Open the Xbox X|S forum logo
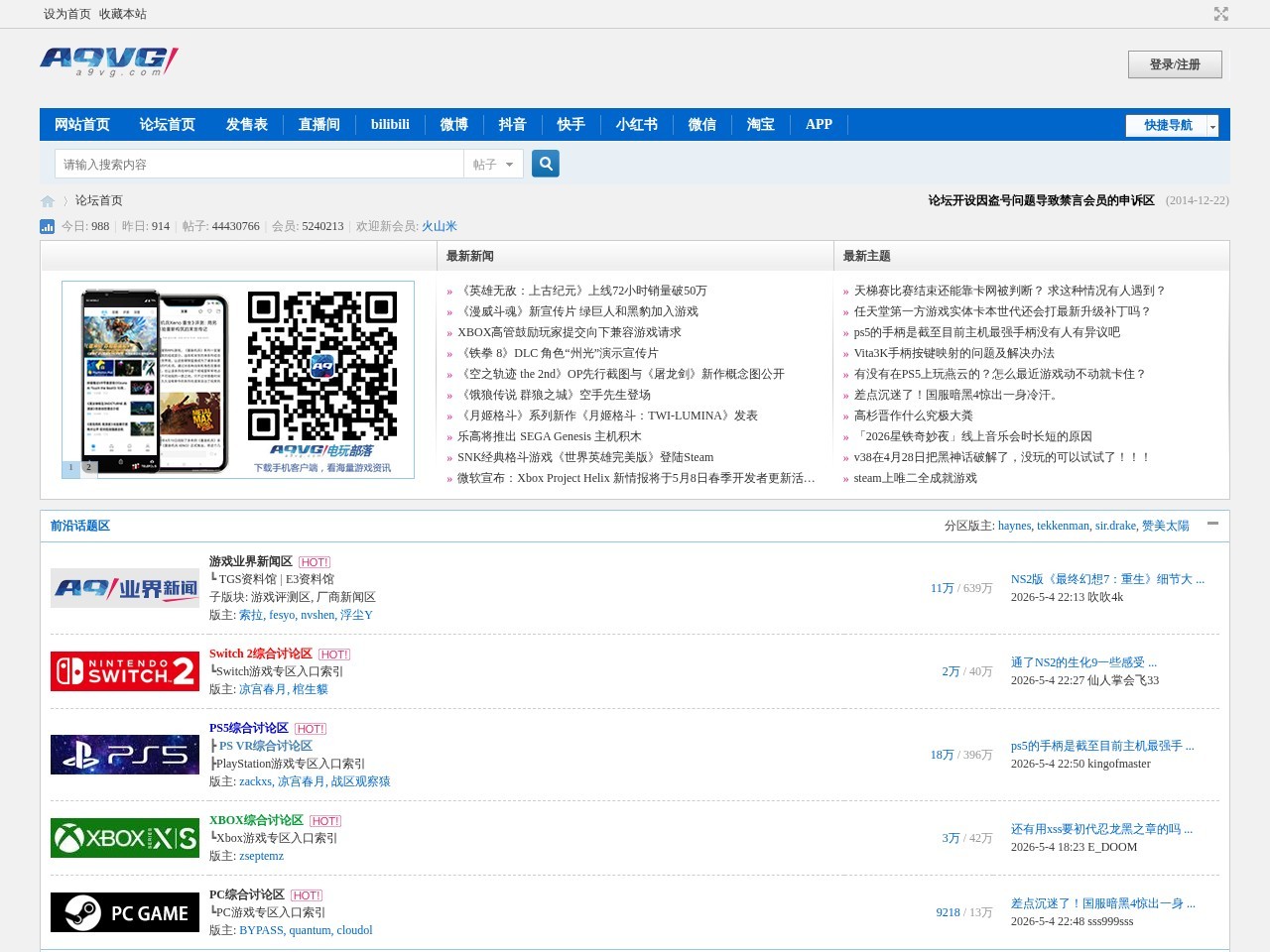Image resolution: width=1270 pixels, height=952 pixels. point(125,838)
